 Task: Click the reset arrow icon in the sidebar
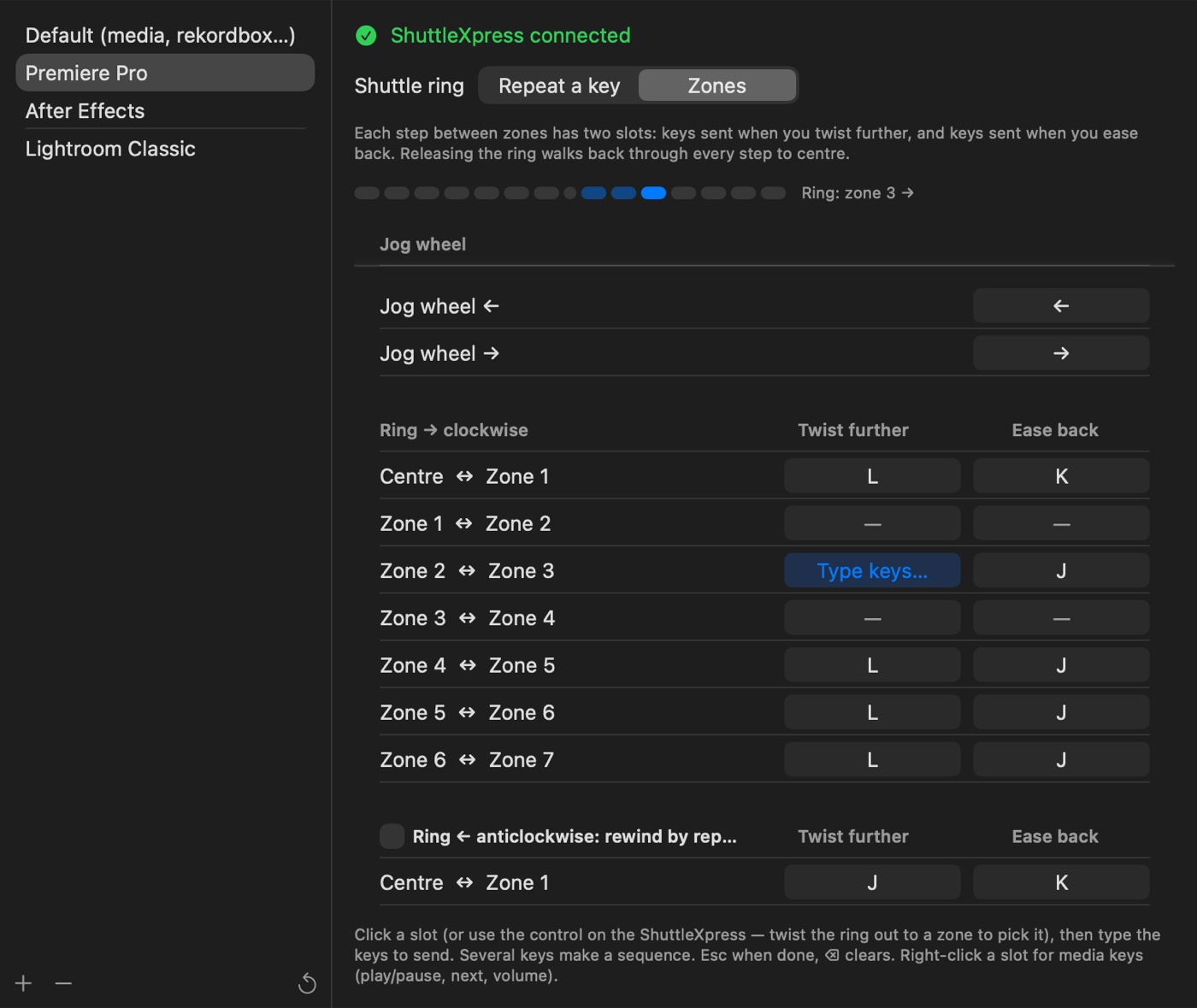coord(307,984)
